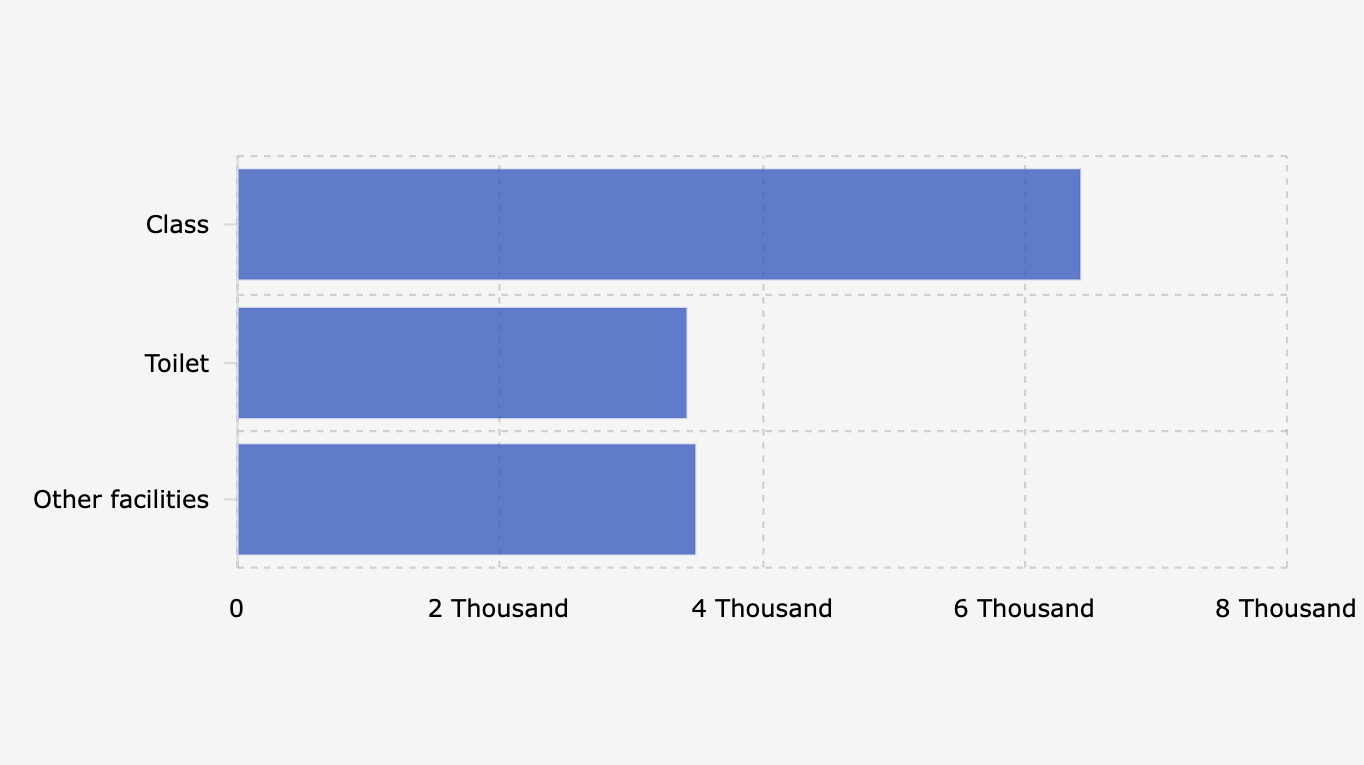Click the tick mark beside the Toilet label
1364x765 pixels.
click(x=230, y=362)
